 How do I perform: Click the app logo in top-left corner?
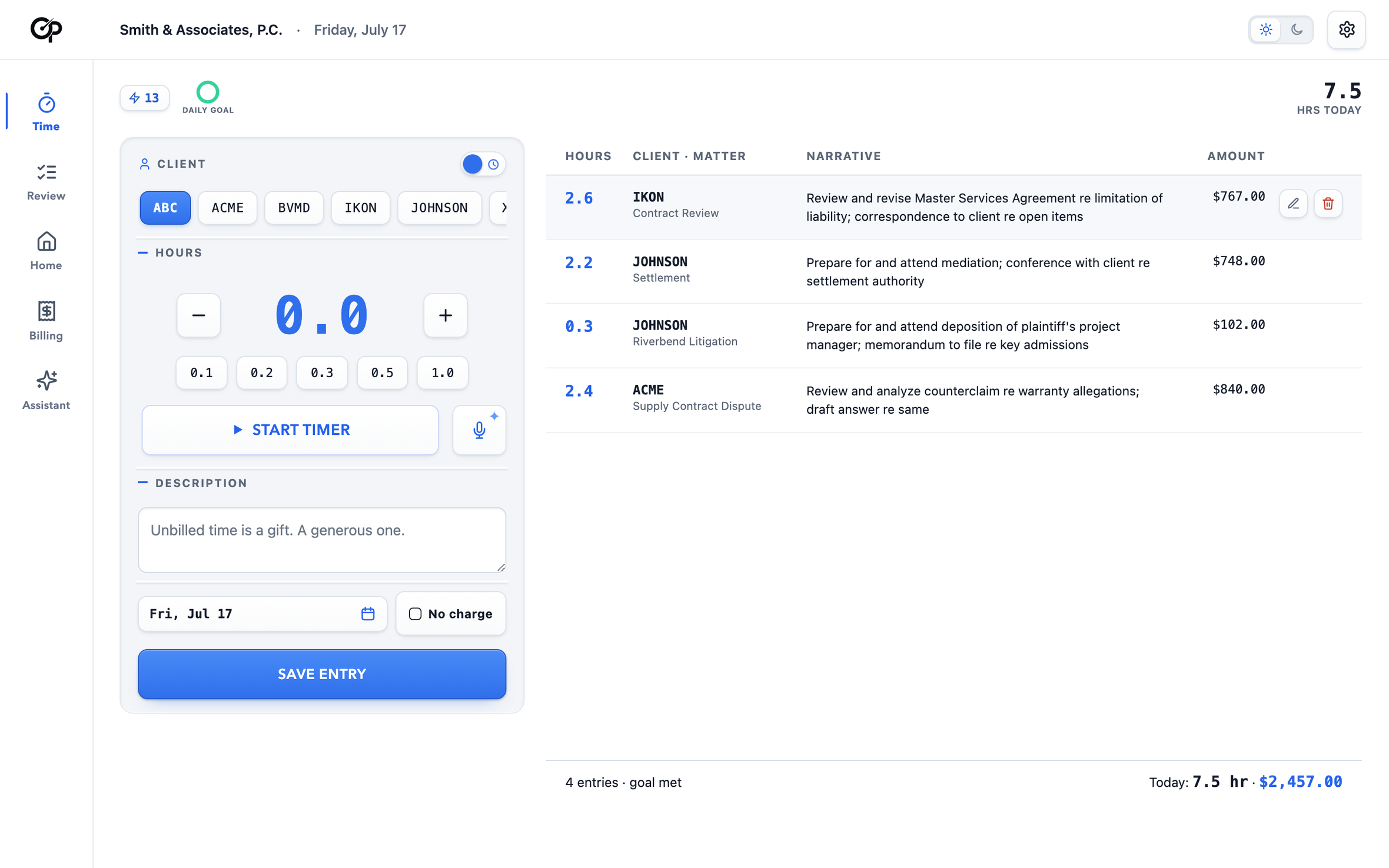pos(46,29)
